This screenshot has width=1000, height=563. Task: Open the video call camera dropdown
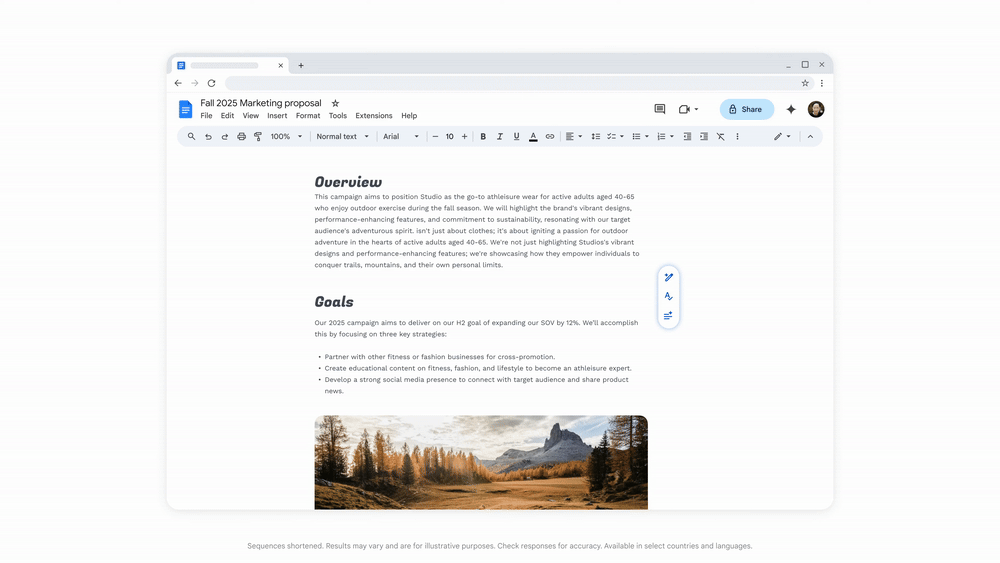tap(688, 109)
